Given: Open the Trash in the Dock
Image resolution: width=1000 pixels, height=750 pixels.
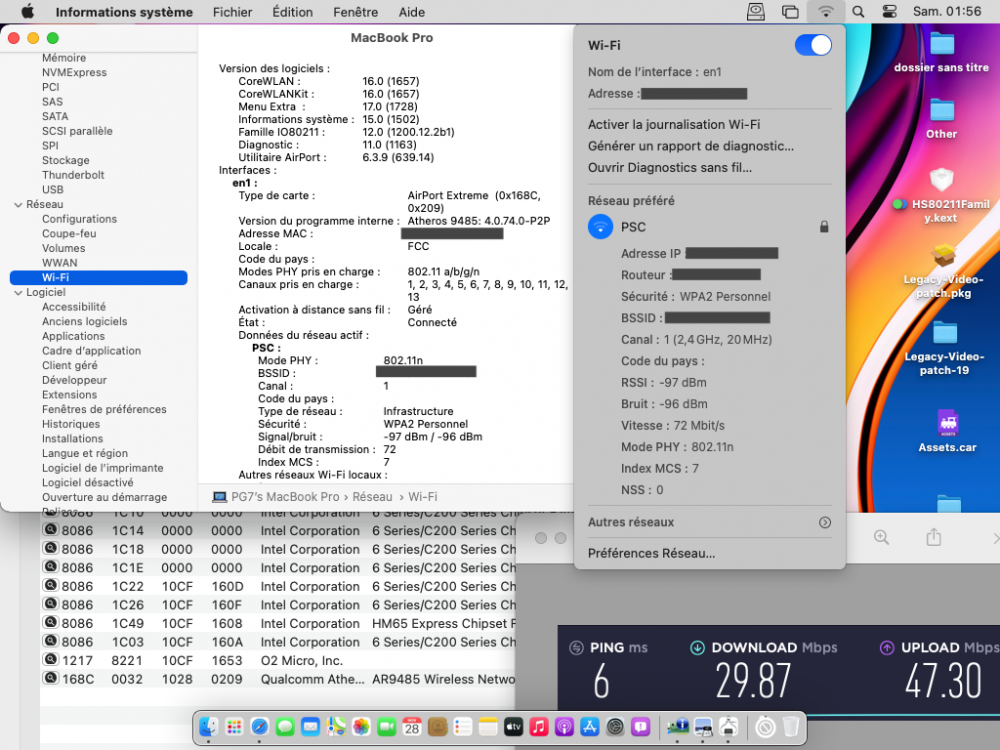Looking at the screenshot, I should point(791,726).
